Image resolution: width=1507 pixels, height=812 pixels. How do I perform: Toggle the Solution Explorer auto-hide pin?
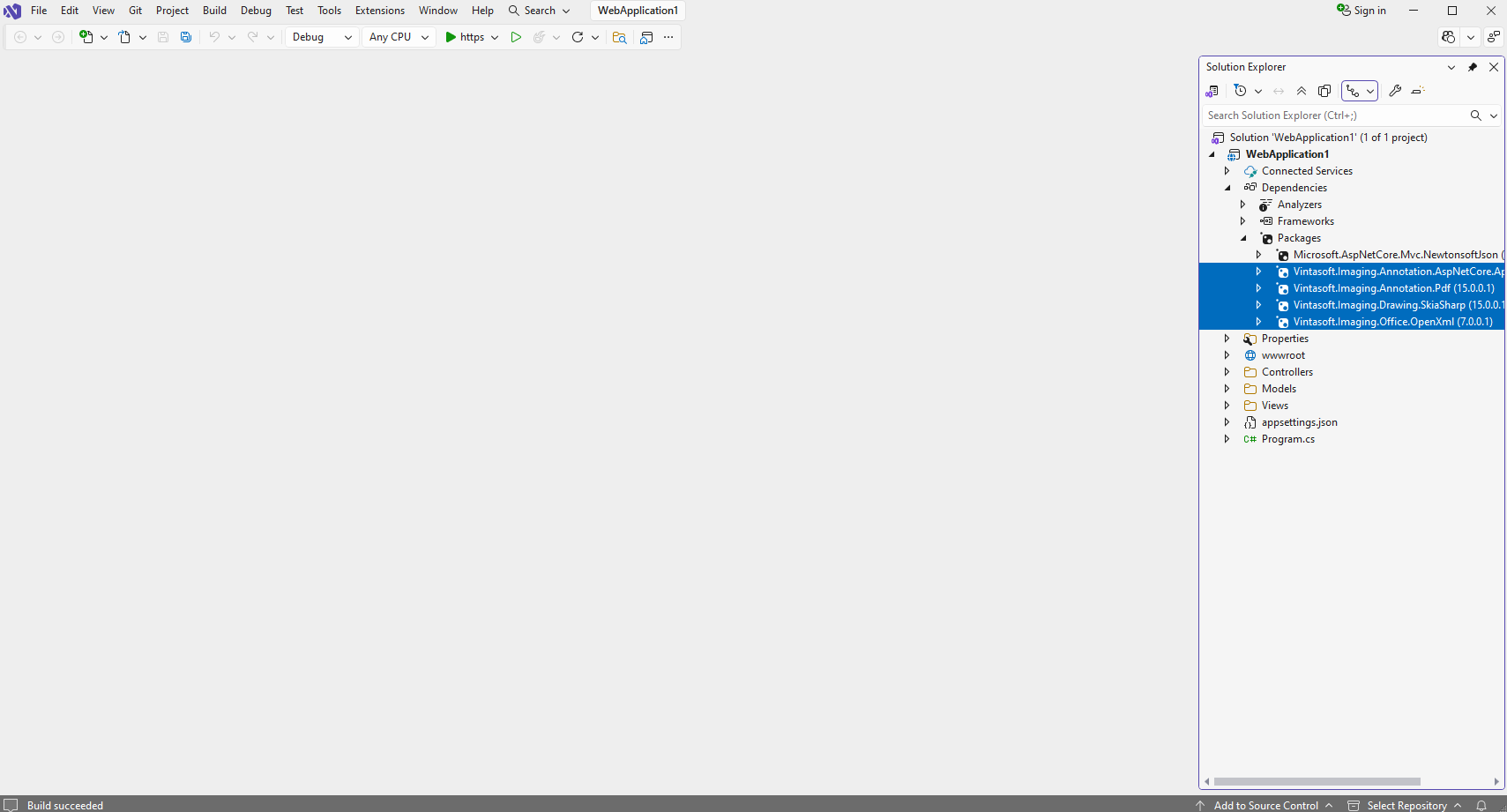click(1473, 67)
